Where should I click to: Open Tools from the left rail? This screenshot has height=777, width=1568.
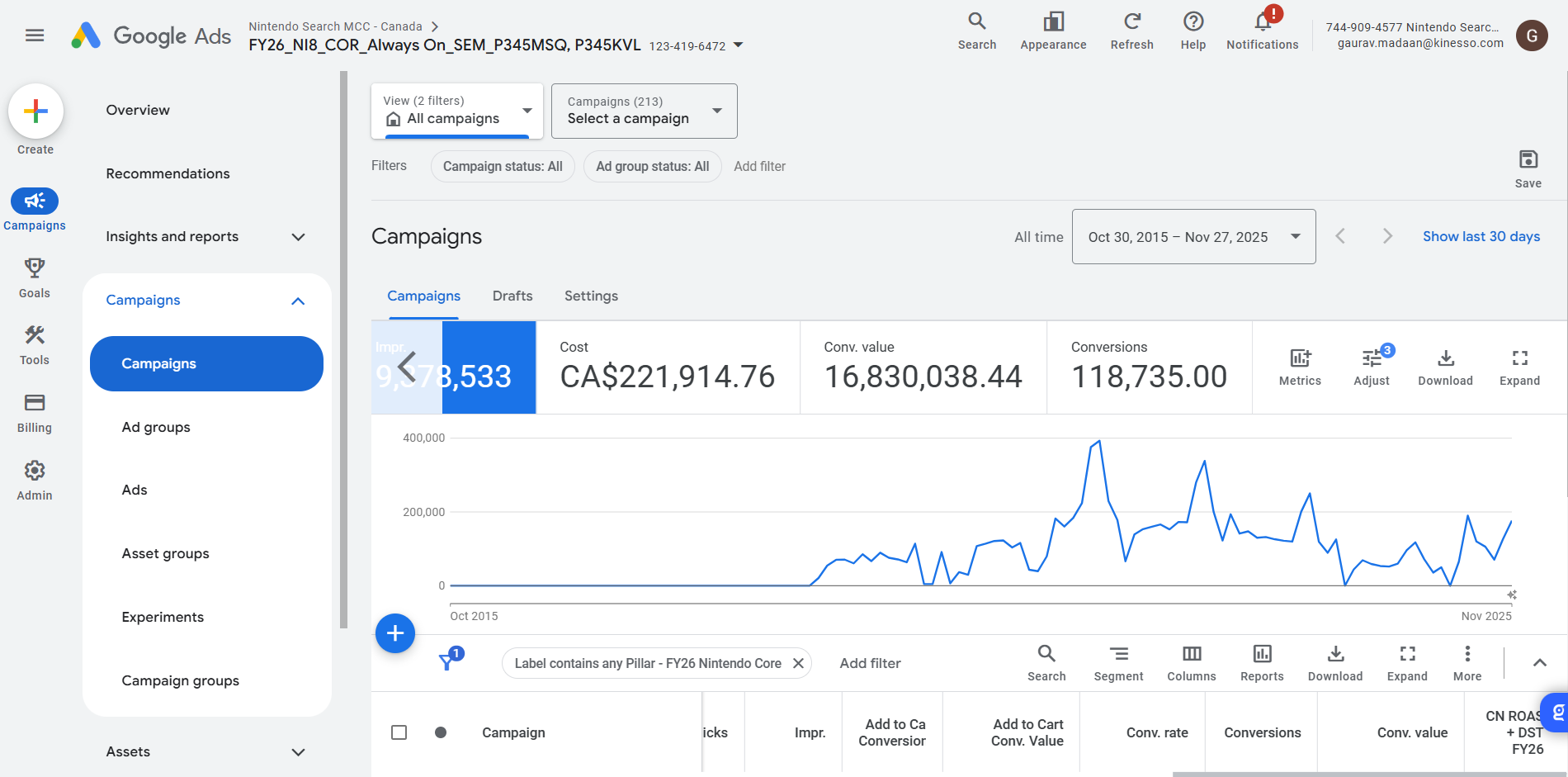[x=35, y=336]
